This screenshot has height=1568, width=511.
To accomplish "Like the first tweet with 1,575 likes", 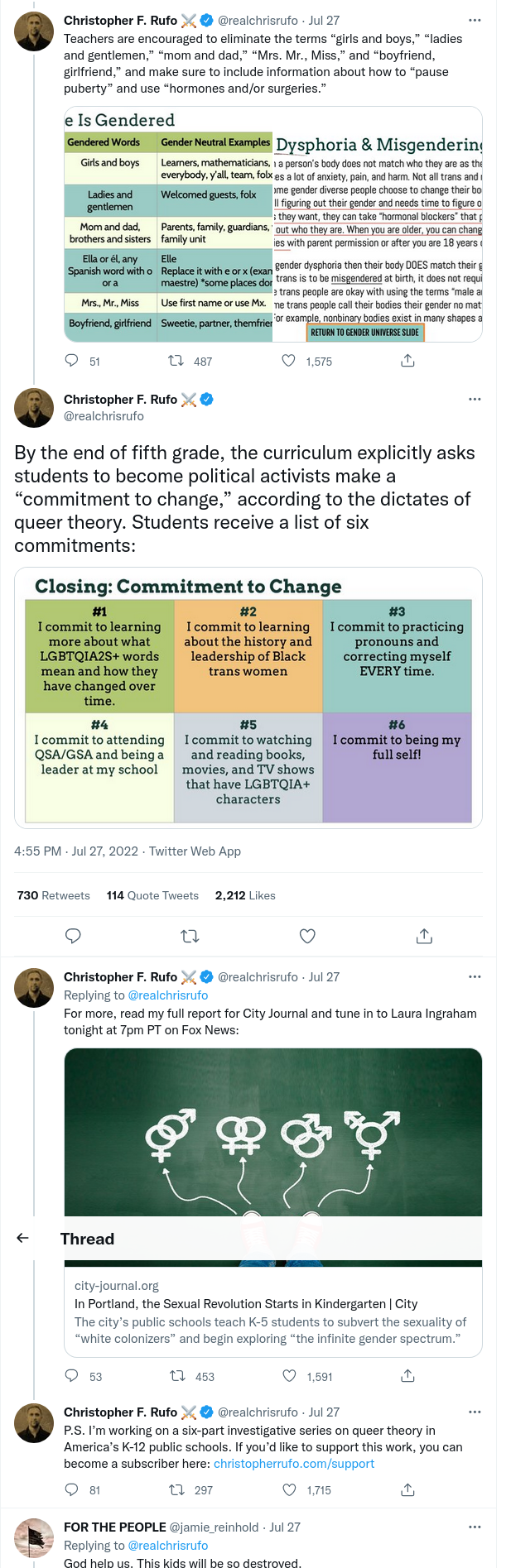I will [288, 361].
